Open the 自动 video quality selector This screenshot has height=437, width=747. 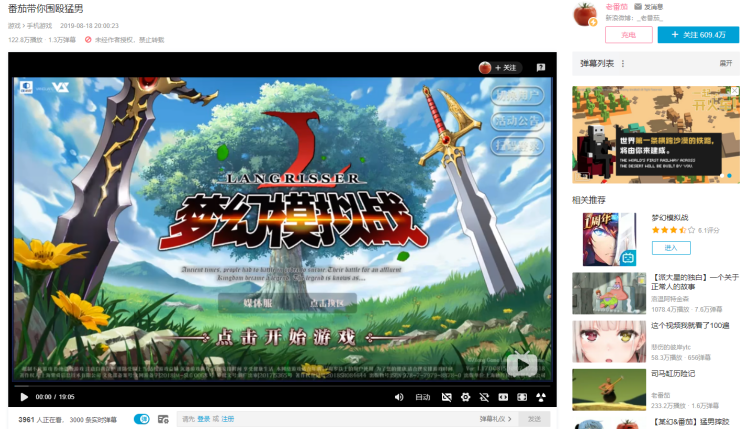tap(423, 397)
